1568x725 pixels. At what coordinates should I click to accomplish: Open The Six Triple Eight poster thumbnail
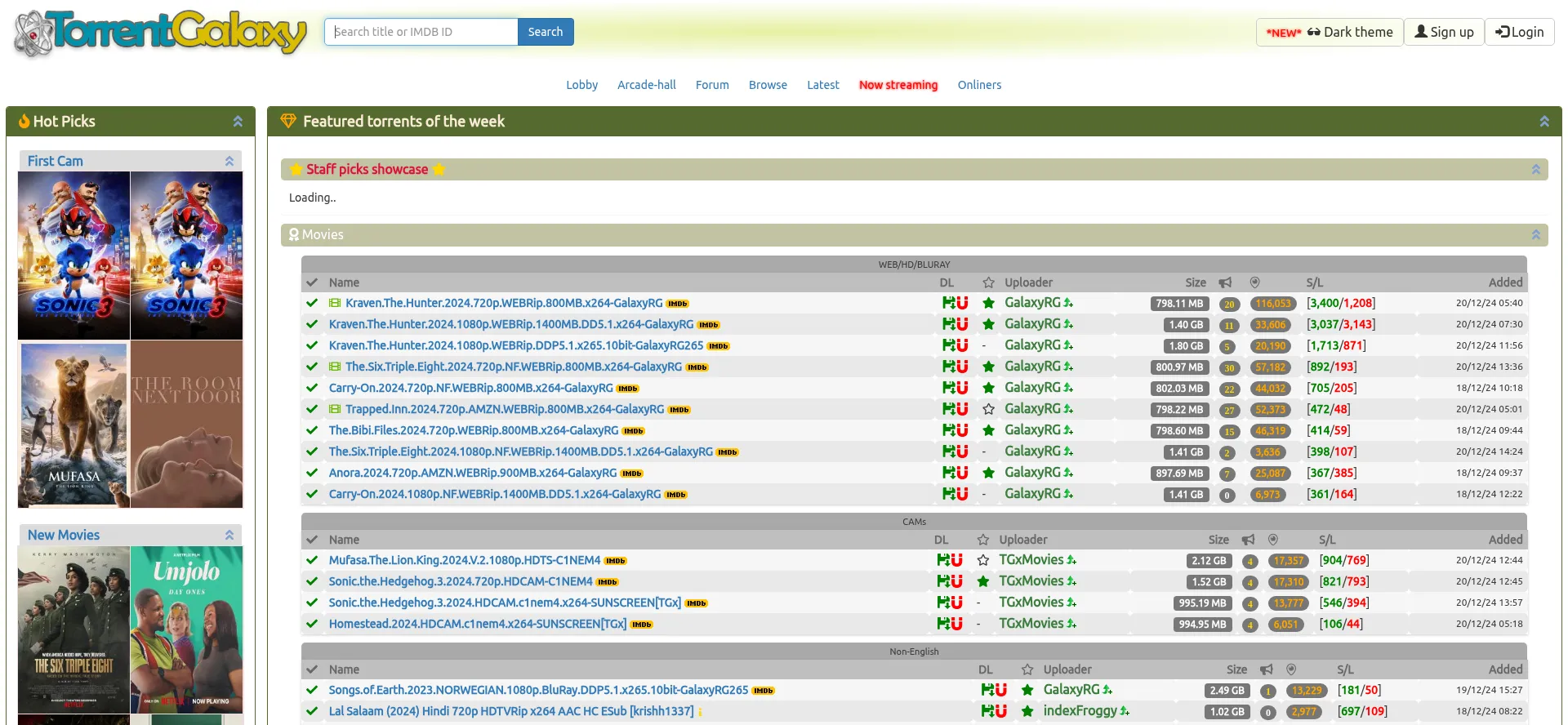[73, 629]
